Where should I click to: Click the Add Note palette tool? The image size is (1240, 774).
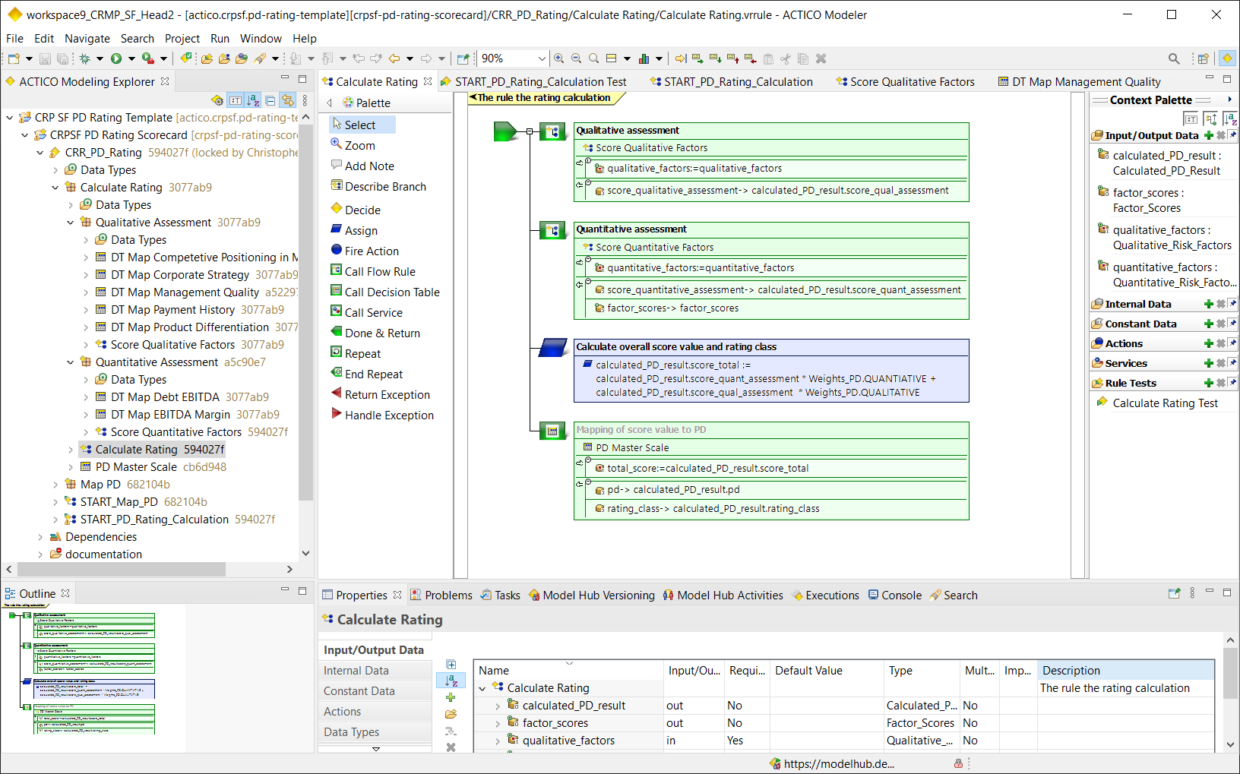pyautogui.click(x=369, y=166)
